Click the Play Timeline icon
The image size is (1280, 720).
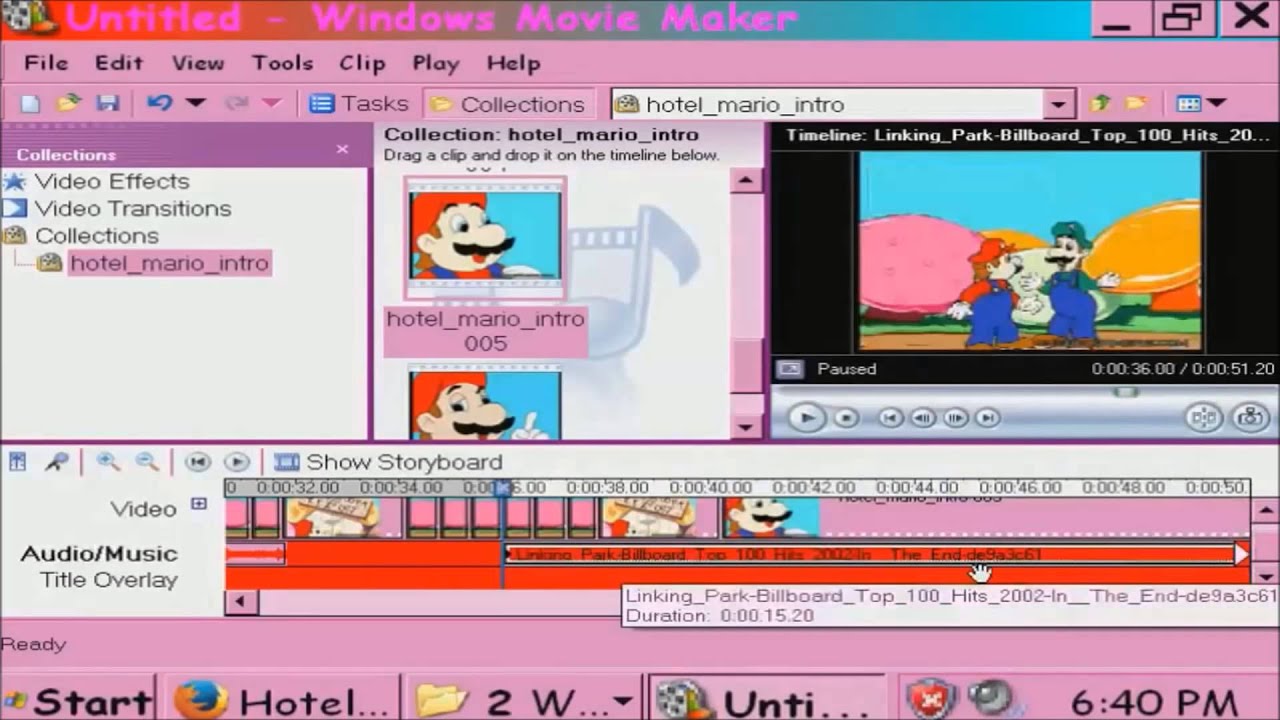point(236,462)
